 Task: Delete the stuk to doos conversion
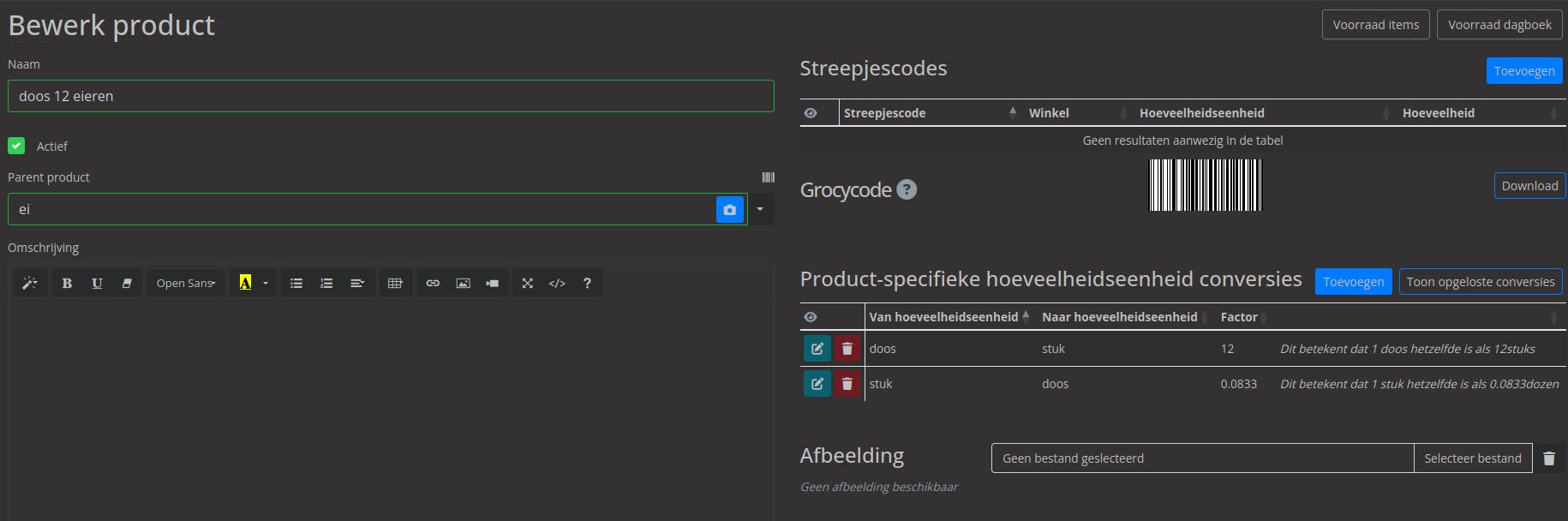pyautogui.click(x=847, y=384)
